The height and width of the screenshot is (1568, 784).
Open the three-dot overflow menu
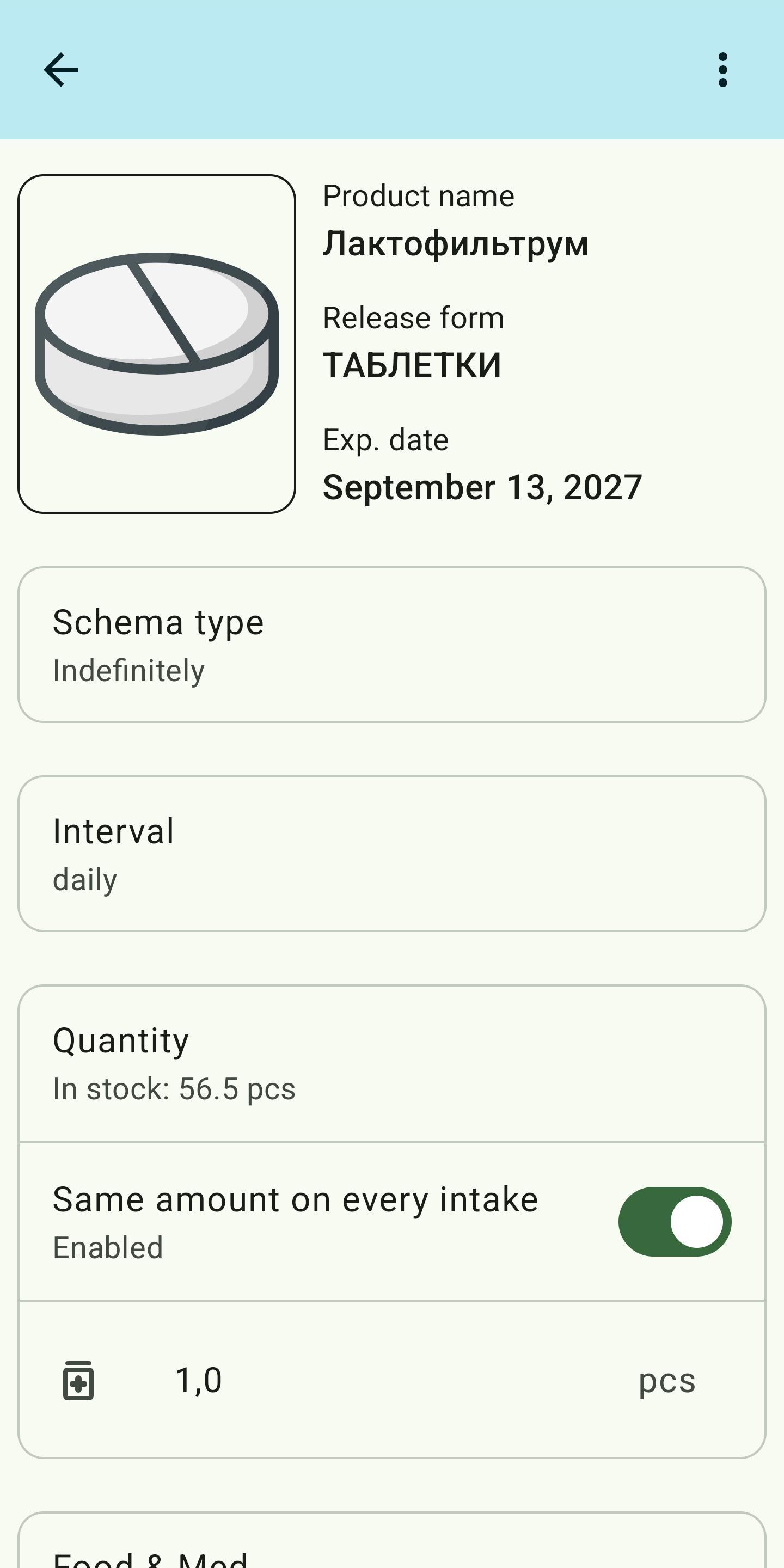(x=722, y=70)
